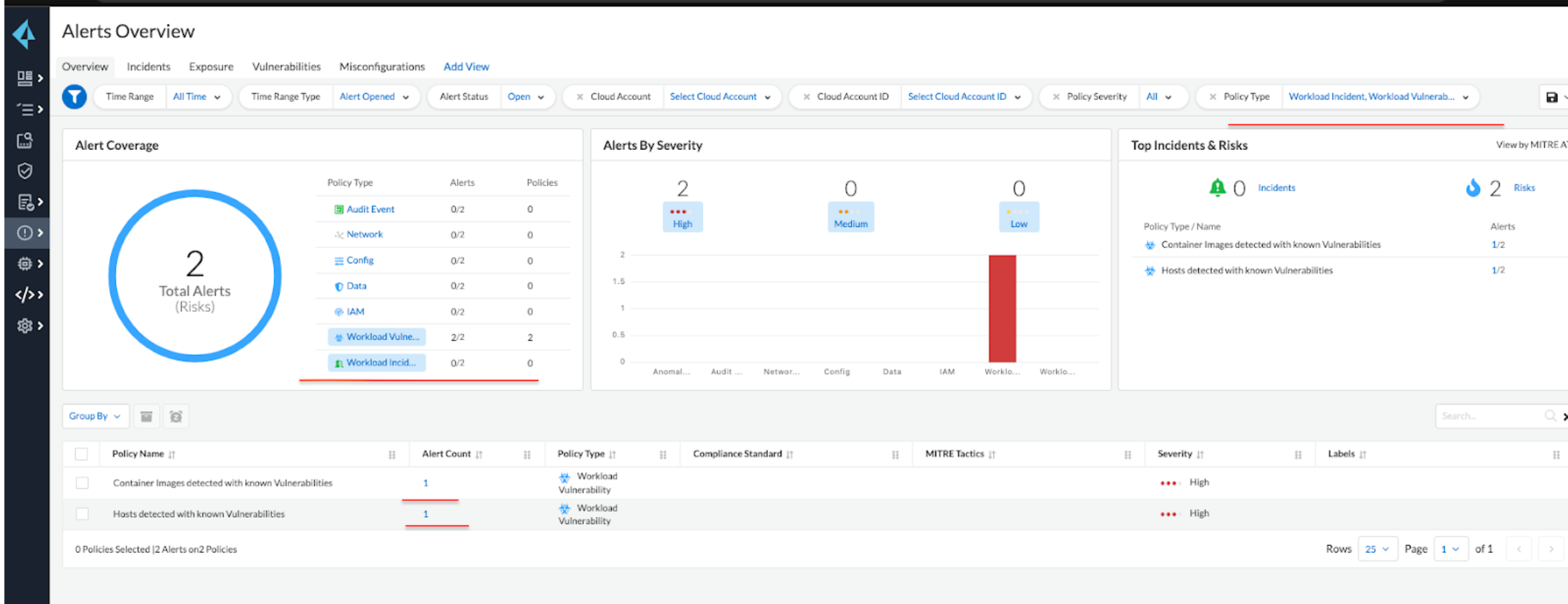The image size is (1568, 604).
Task: Open the compliance reports sidebar icon
Action: (x=25, y=202)
